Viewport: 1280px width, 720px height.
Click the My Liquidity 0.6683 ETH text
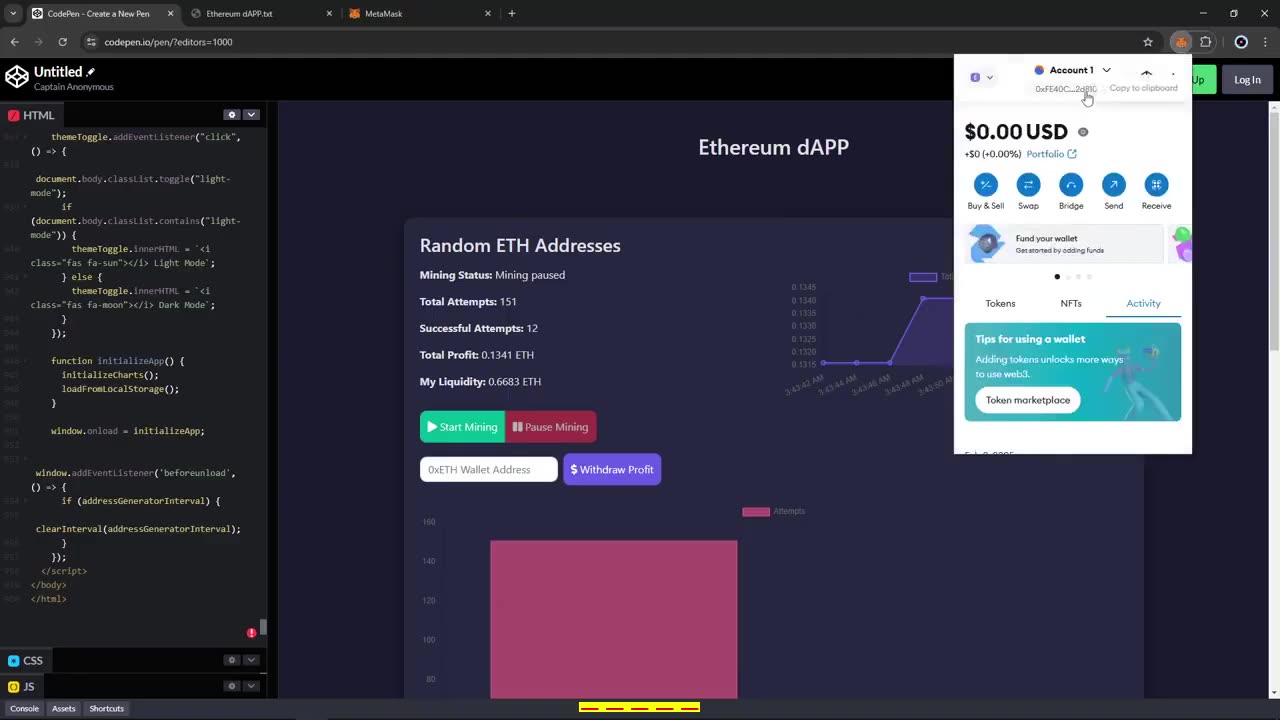[x=480, y=382]
